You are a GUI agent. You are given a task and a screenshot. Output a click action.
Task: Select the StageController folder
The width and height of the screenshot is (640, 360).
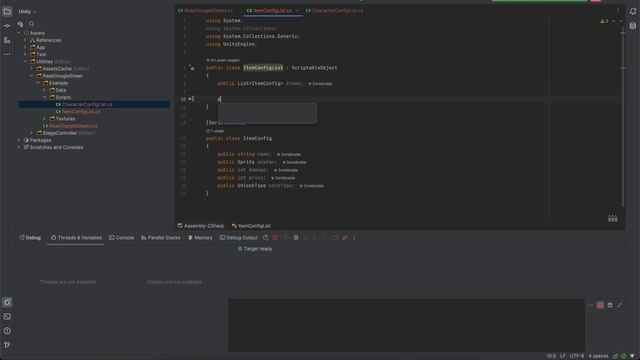(60, 133)
